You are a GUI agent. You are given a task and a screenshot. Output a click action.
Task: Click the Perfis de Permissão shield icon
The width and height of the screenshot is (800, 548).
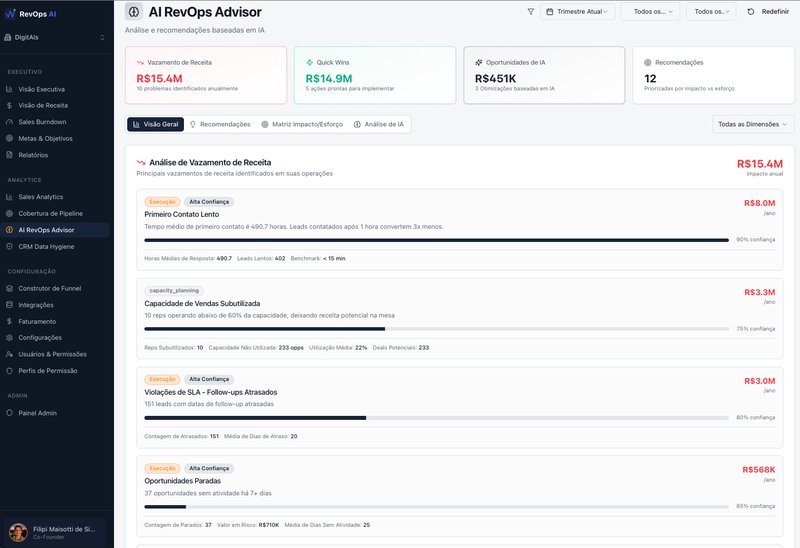point(9,371)
